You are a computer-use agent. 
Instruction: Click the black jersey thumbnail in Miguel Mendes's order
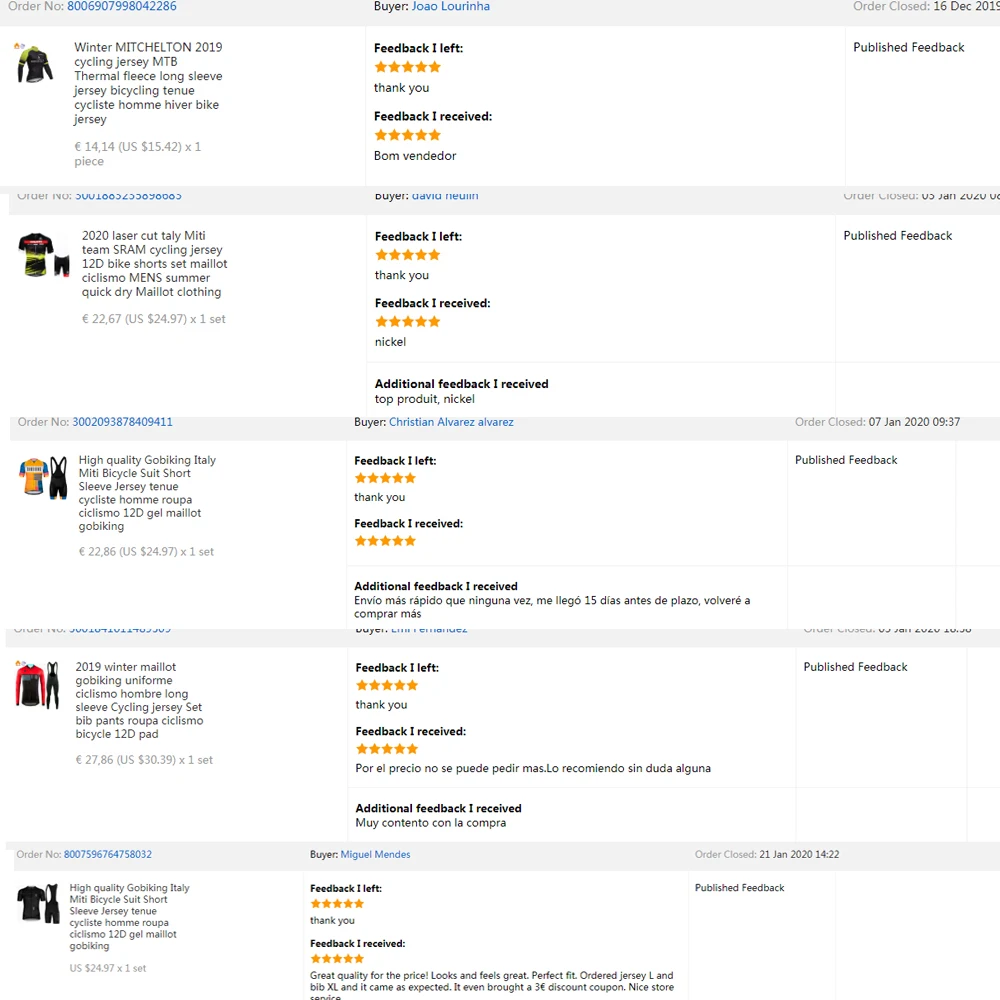39,904
